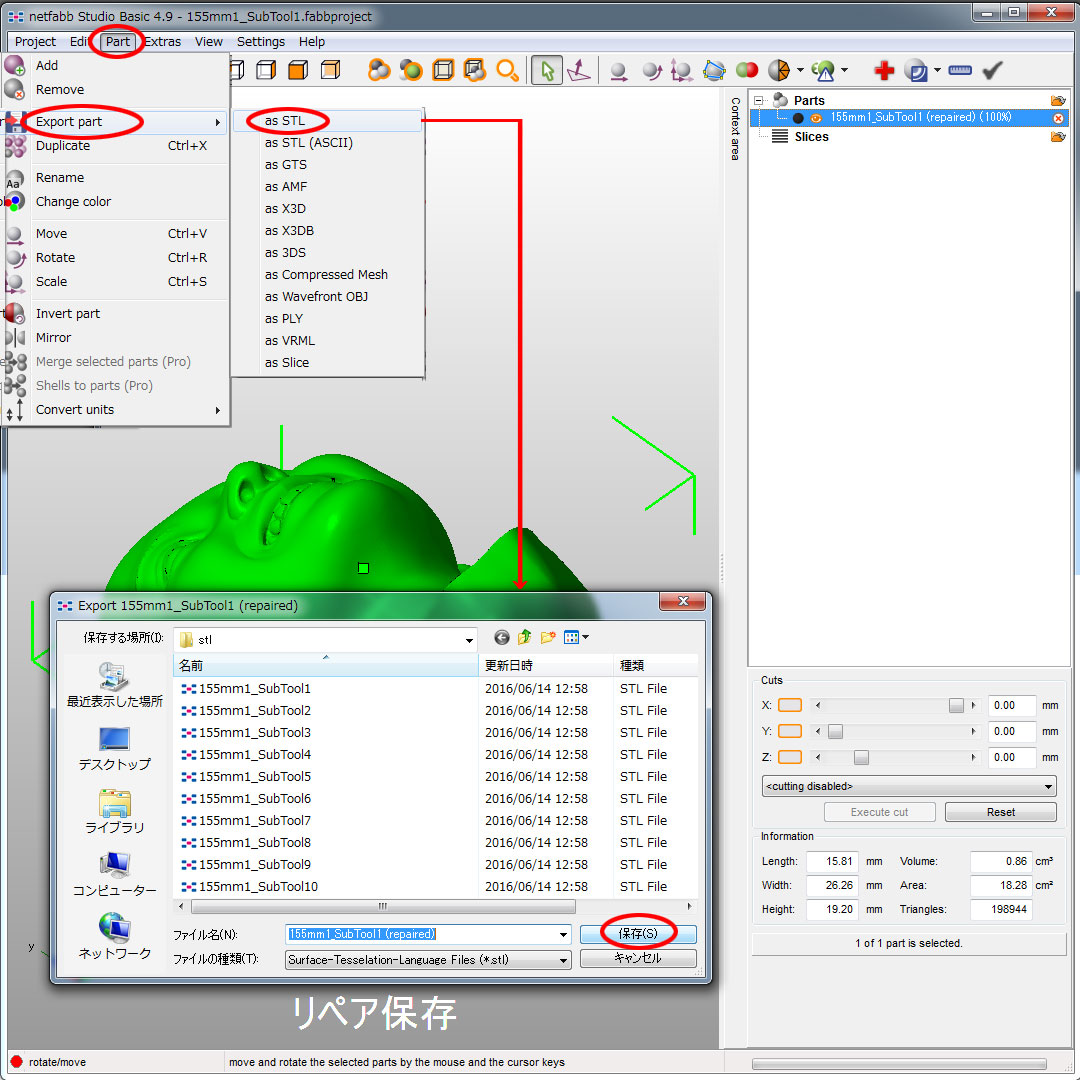Sort files by the 更新日時 column header
This screenshot has height=1080, width=1080.
[546, 666]
